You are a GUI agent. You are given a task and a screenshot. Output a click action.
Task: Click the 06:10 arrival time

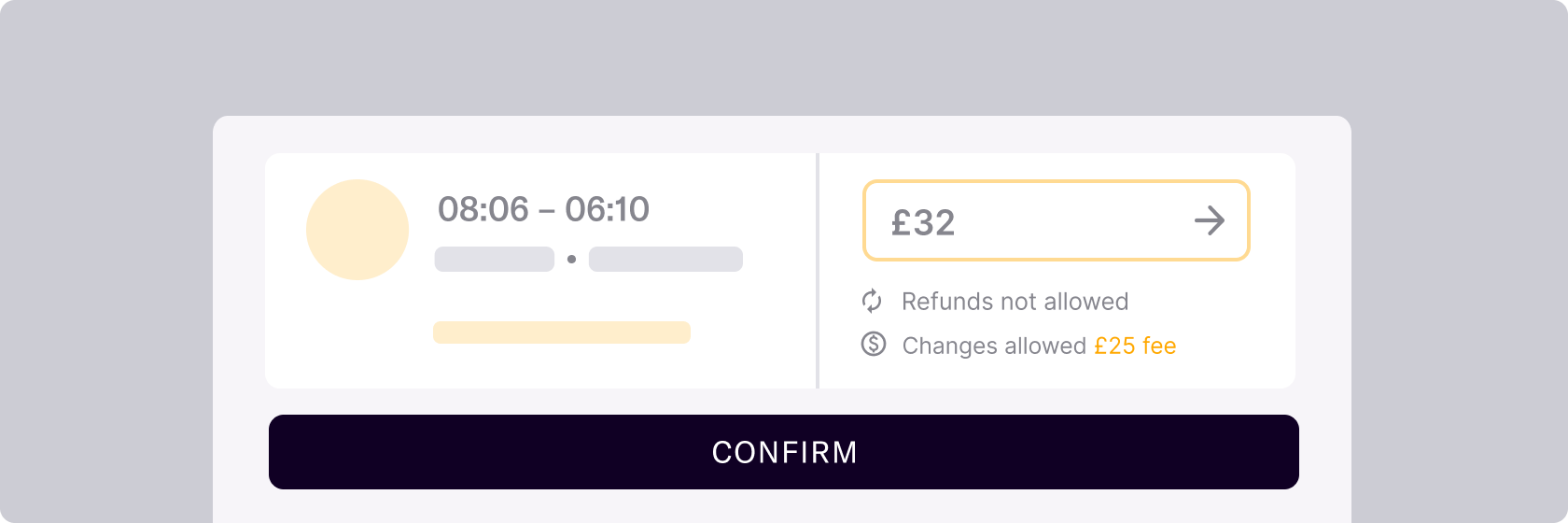pos(607,209)
